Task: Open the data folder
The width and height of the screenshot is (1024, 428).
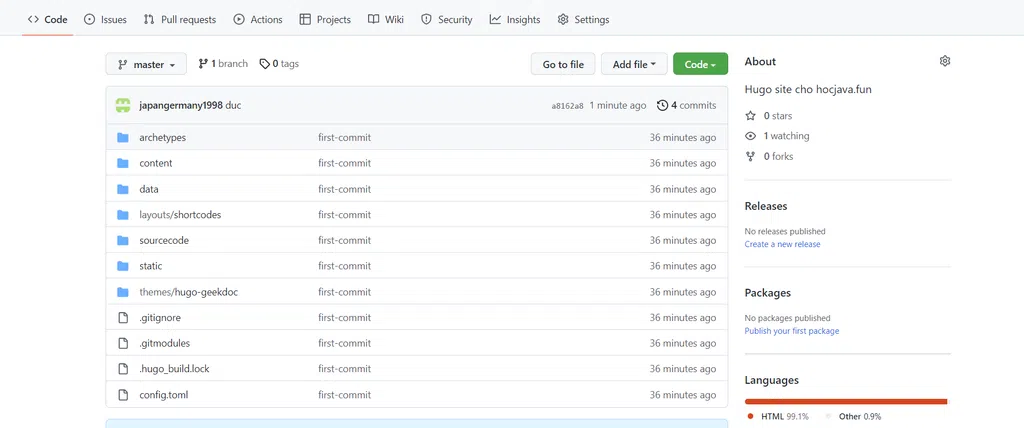Action: 149,189
